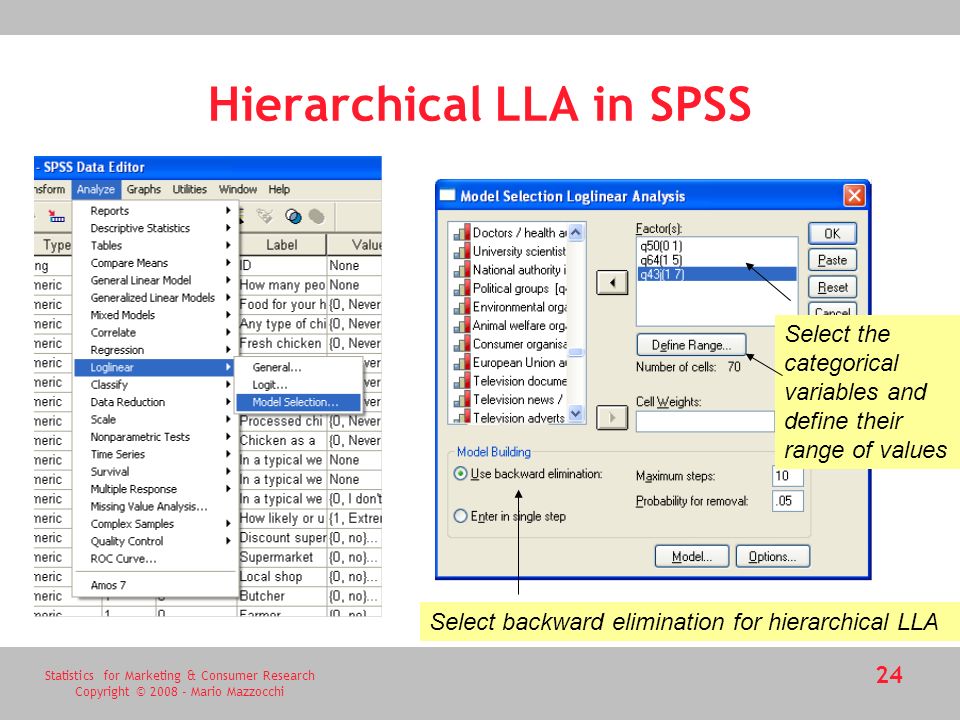The image size is (960, 720).
Task: Click the Paste button
Action: (x=832, y=260)
